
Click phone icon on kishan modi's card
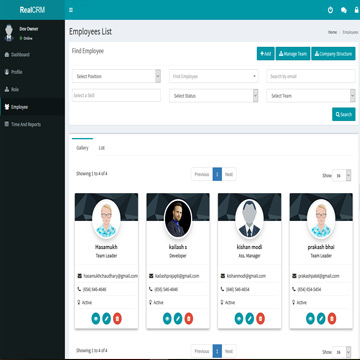[x=222, y=289]
